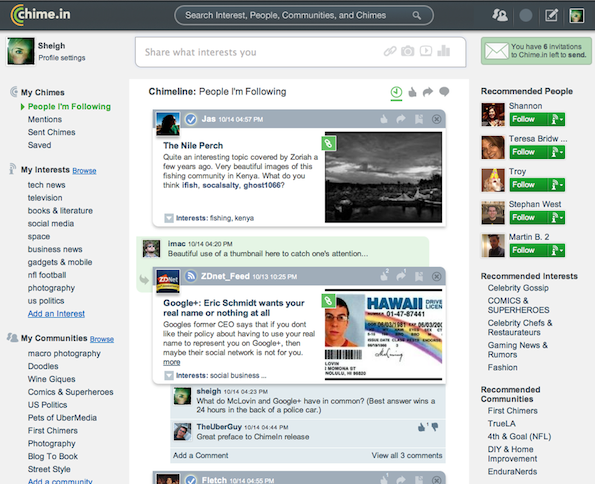Screen dimensions: 595x484
Task: Like the Jas Nile Perch chime
Action: click(384, 119)
